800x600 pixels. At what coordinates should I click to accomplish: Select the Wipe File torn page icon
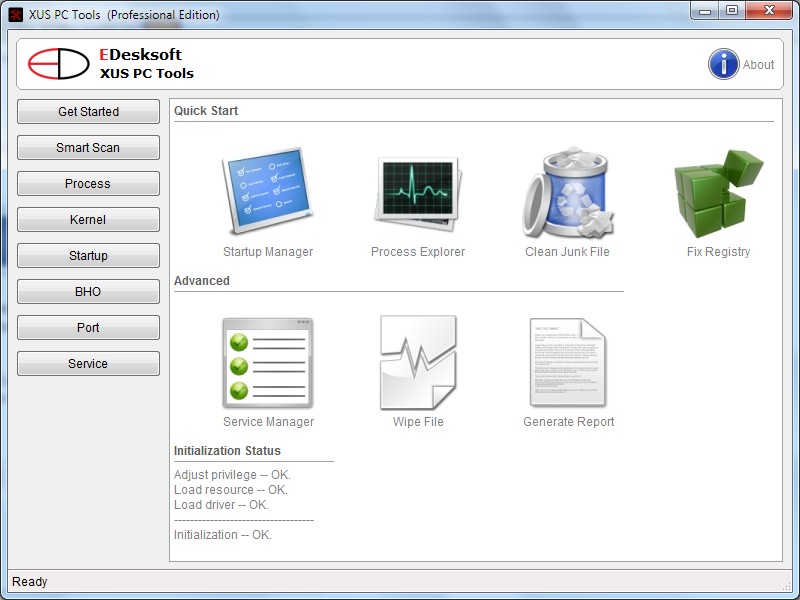(418, 362)
